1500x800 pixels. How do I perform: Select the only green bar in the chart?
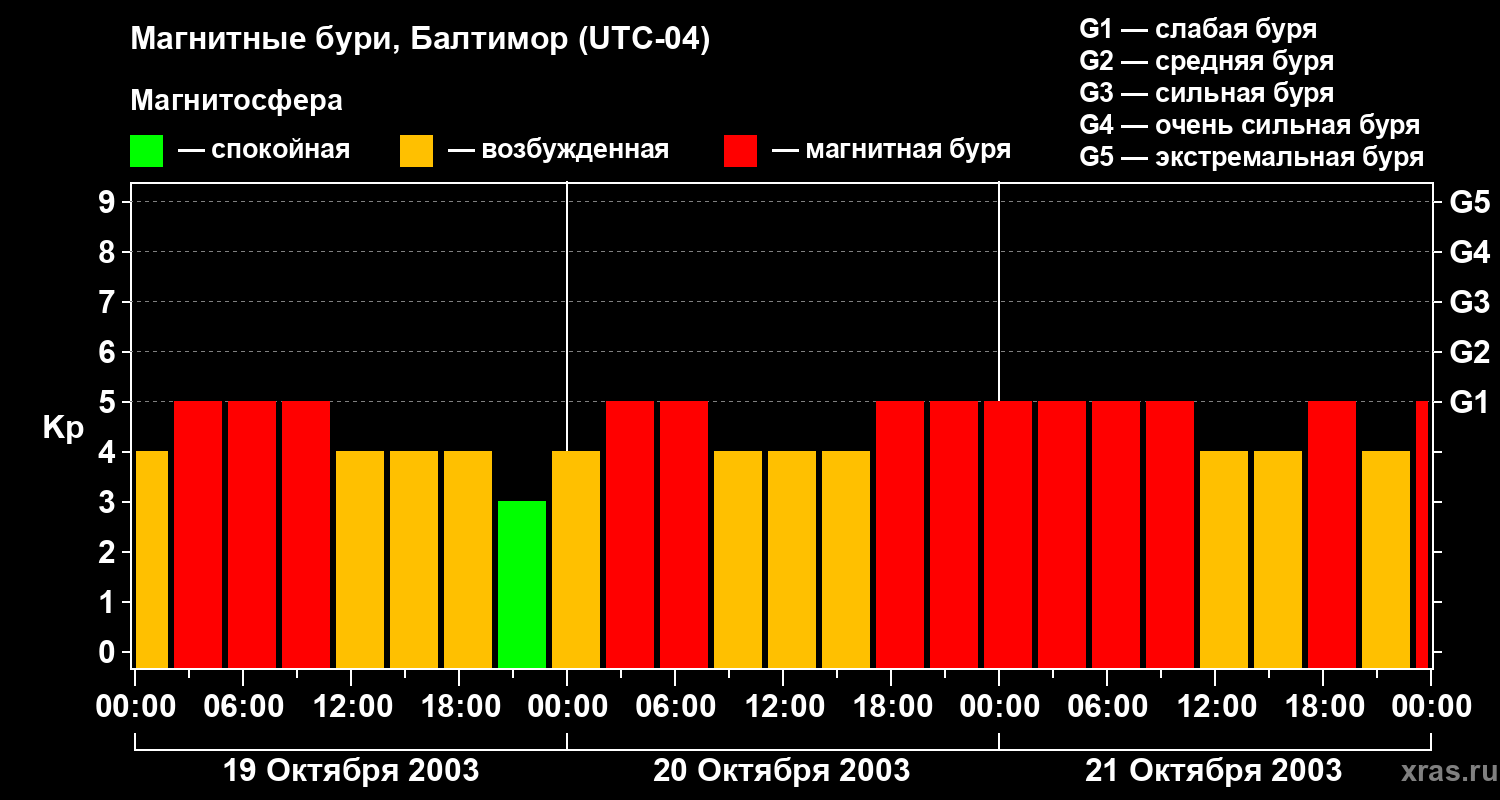(x=522, y=584)
